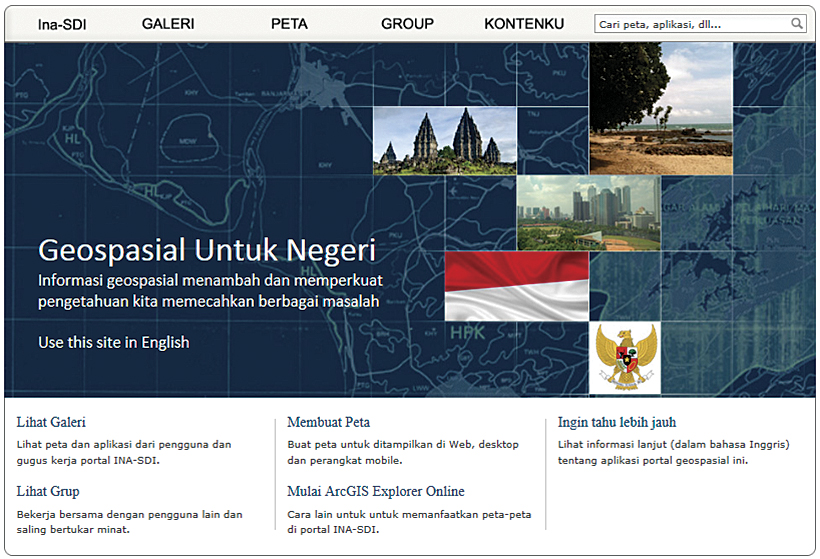Open the Lihat Grup link
This screenshot has height=559, width=820.
(48, 491)
